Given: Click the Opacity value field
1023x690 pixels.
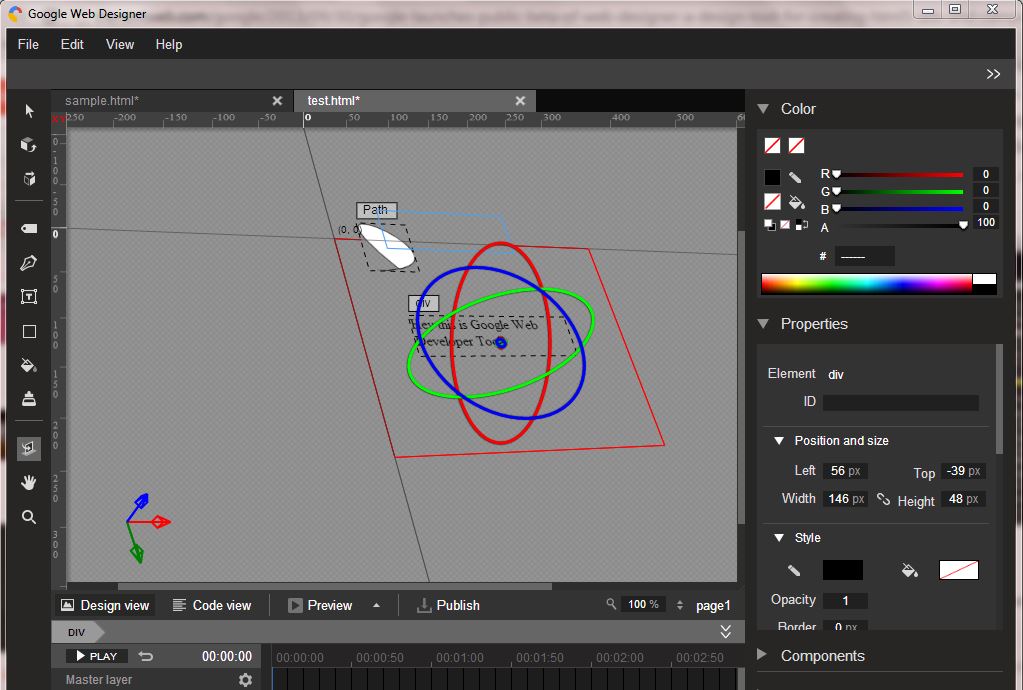Looking at the screenshot, I should tap(845, 601).
